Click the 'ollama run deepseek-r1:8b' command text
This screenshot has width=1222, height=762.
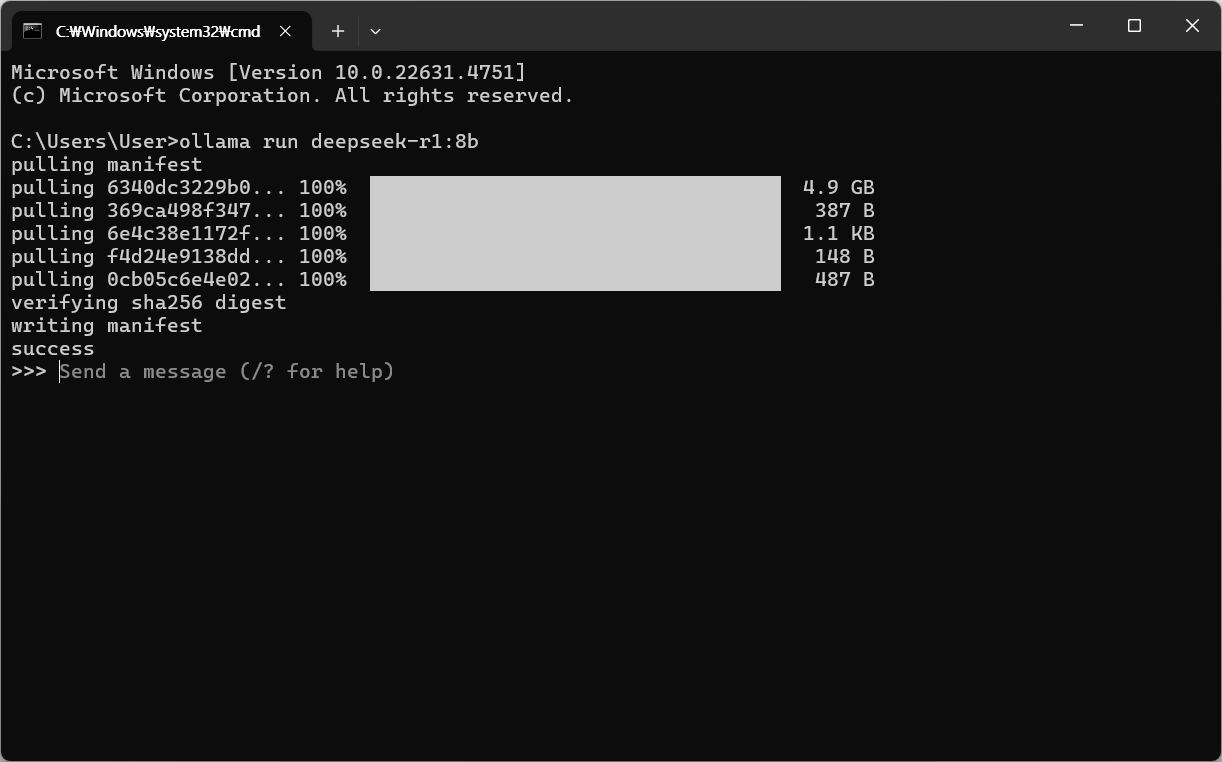click(x=329, y=142)
